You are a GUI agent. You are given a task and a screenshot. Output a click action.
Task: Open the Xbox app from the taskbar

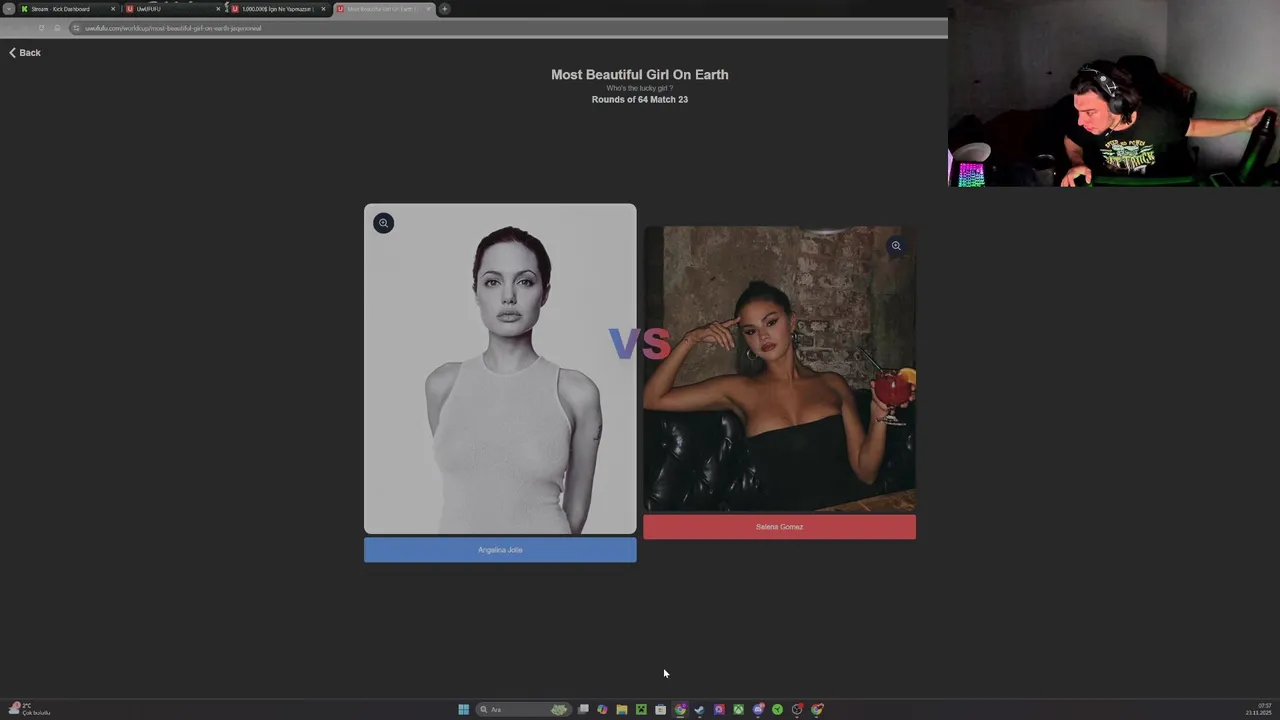(738, 710)
